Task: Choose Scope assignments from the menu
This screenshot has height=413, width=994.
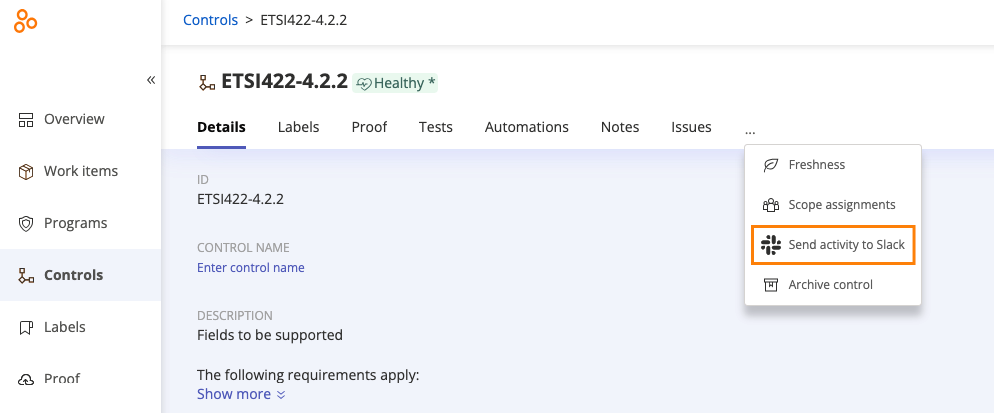Action: [832, 205]
